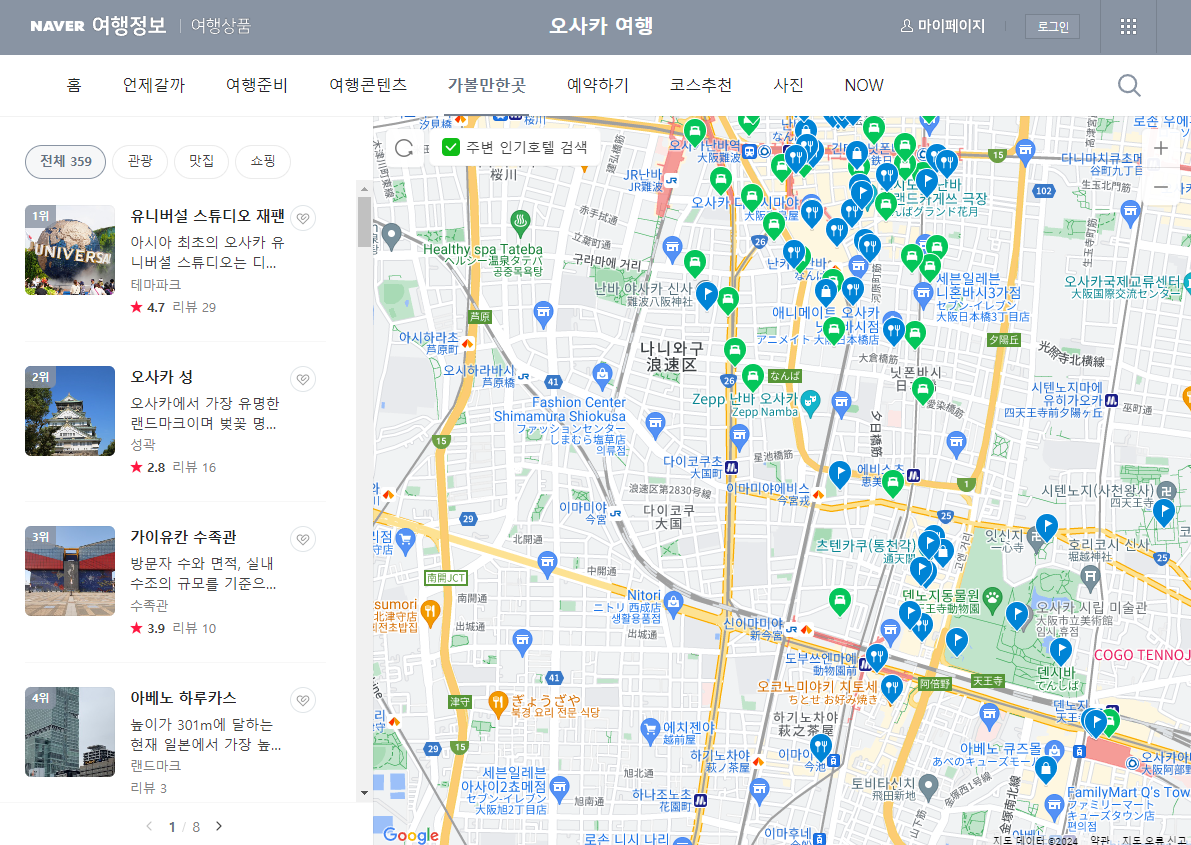The width and height of the screenshot is (1191, 845).
Task: Go to next list page arrow
Action: [219, 826]
